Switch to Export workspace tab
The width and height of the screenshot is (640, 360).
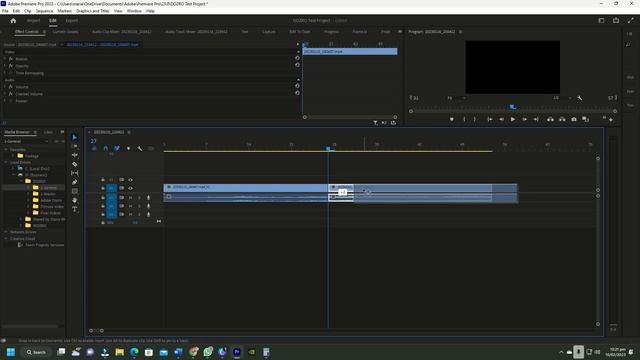71,20
